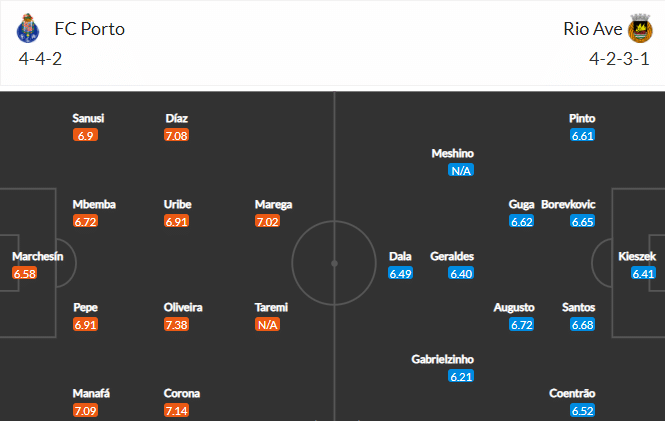This screenshot has width=665, height=421.
Task: Click the 4-2-3-1 formation label
Action: point(619,59)
